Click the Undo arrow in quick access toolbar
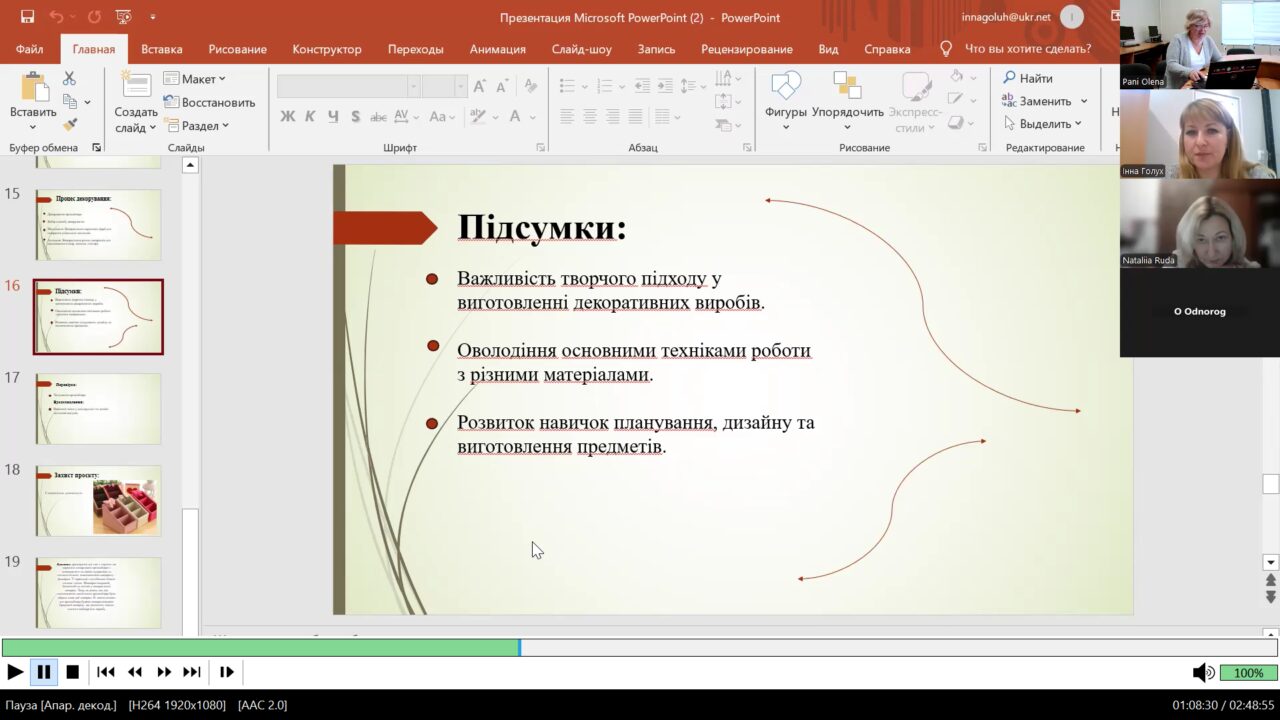The image size is (1280, 720). 56,17
